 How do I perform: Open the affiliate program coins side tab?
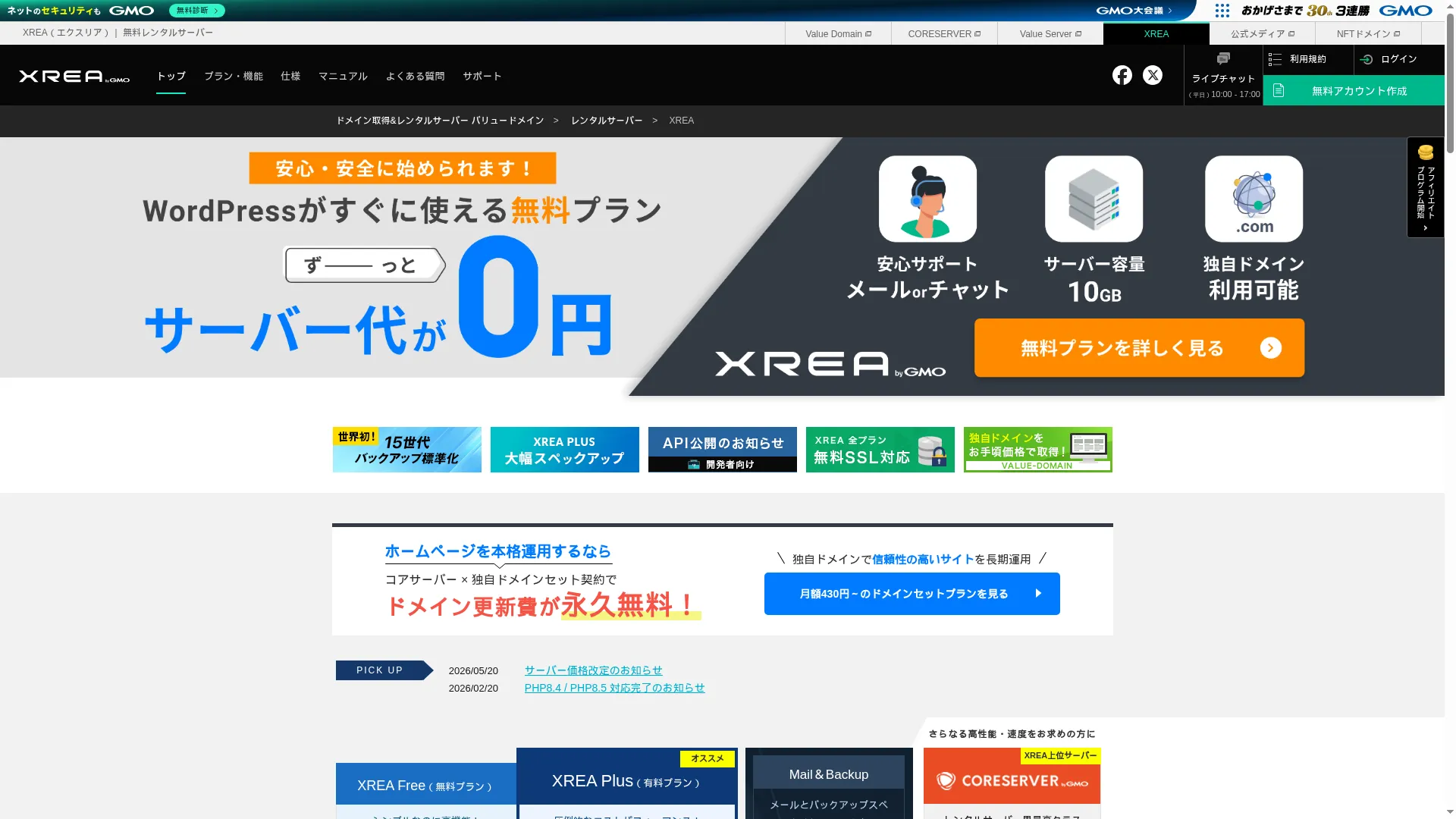[x=1426, y=187]
